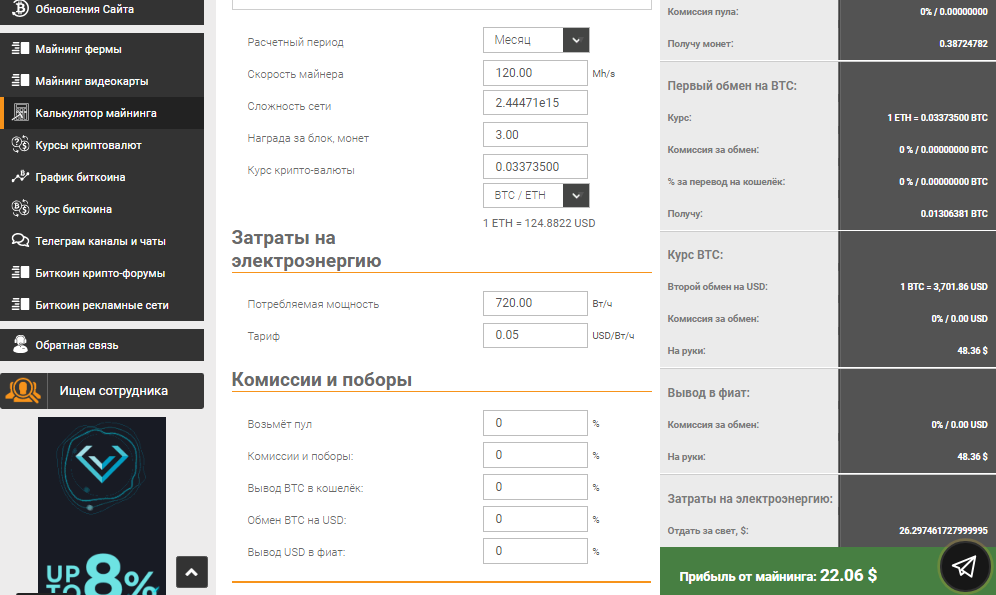Click the scroll-to-top arrow button
996x595 pixels.
click(x=192, y=573)
